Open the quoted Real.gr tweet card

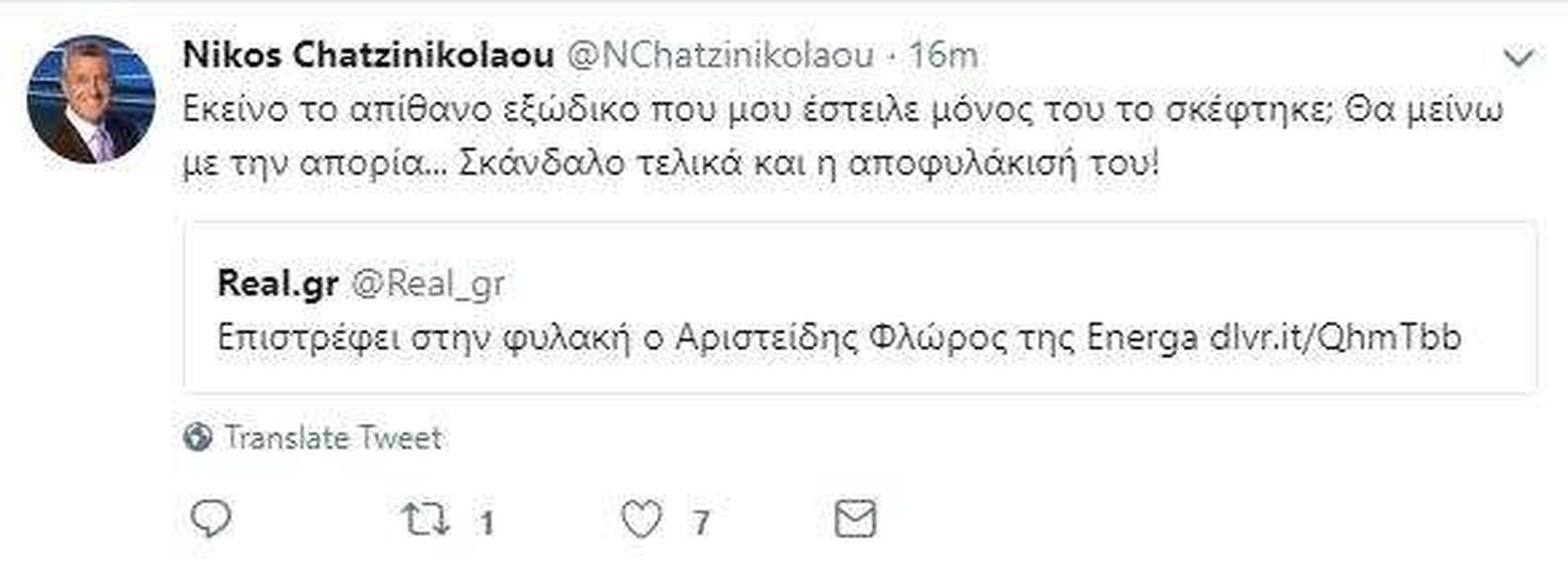pos(860,307)
